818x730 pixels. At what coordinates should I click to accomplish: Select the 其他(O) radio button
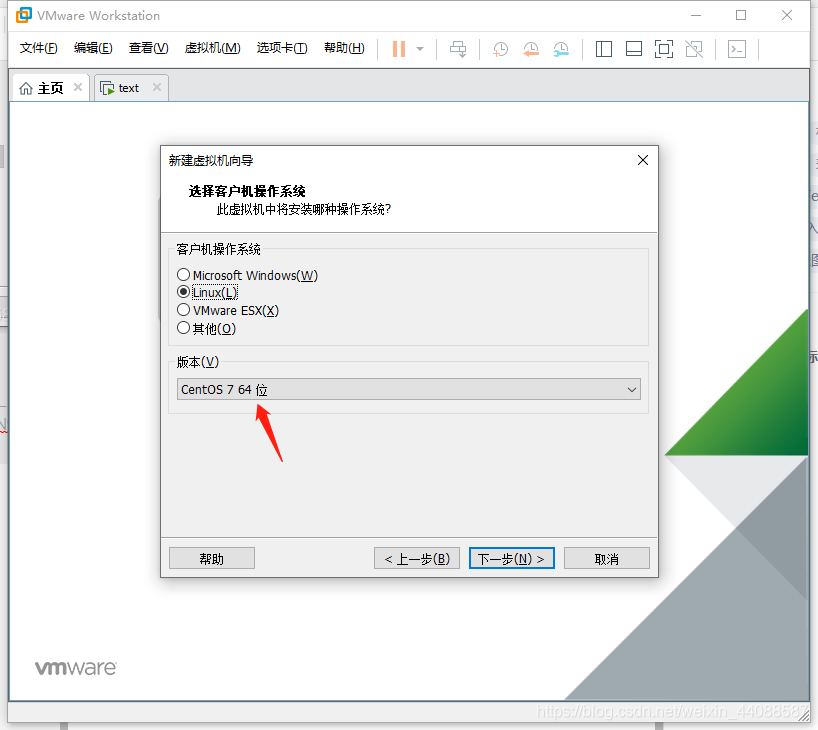tap(183, 328)
